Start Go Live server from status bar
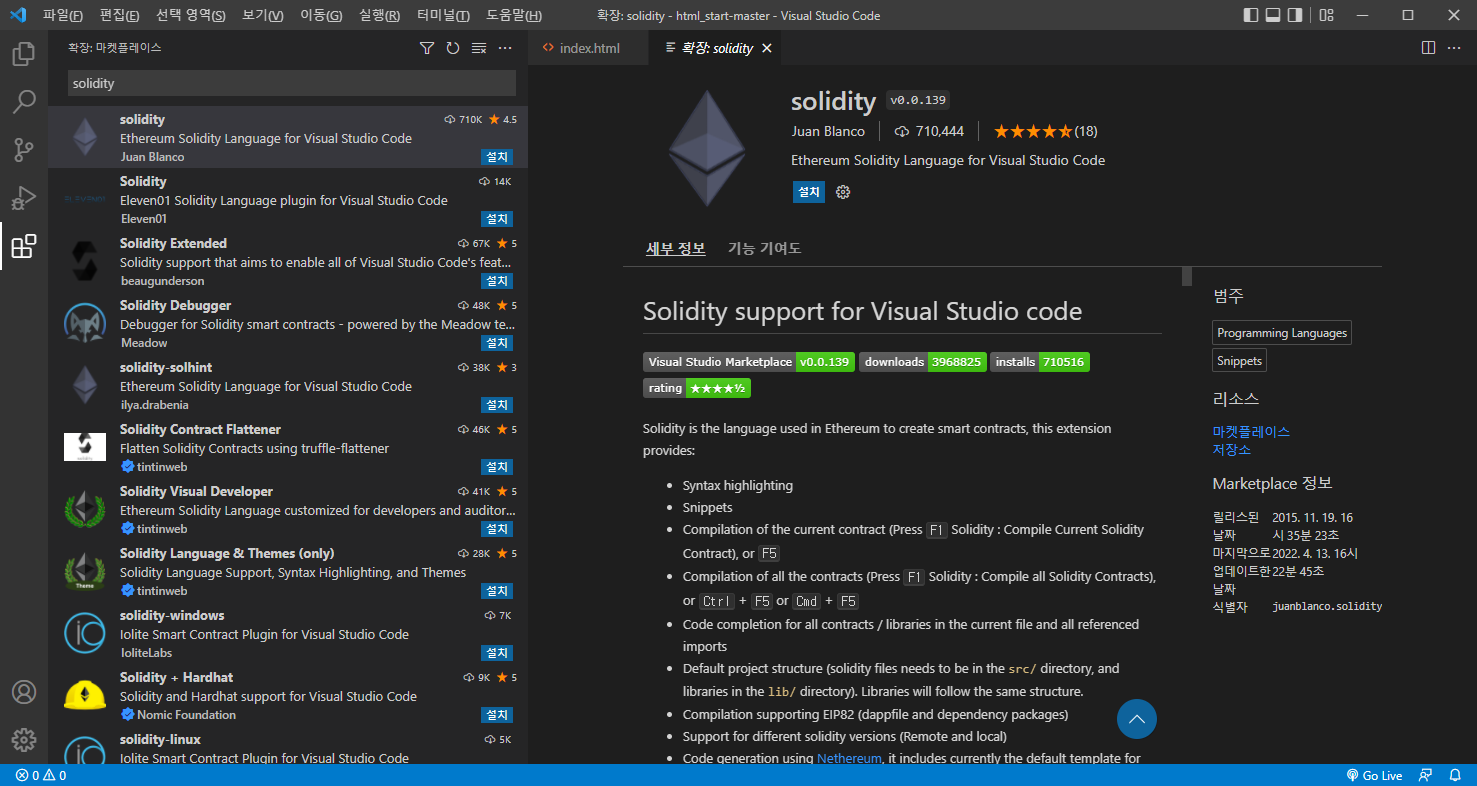Image resolution: width=1477 pixels, height=786 pixels. [x=1374, y=776]
